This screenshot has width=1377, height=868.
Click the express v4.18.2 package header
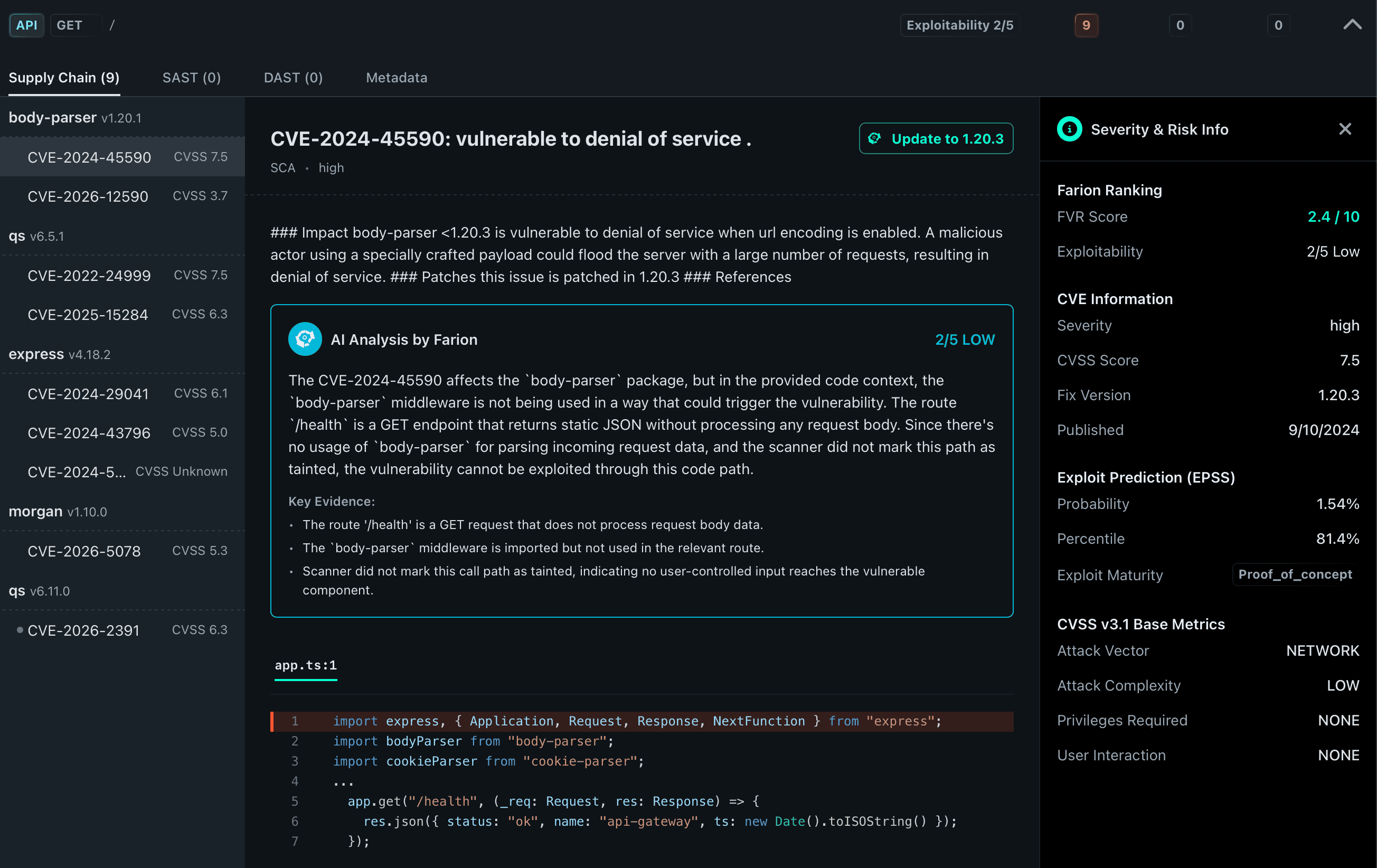point(122,354)
